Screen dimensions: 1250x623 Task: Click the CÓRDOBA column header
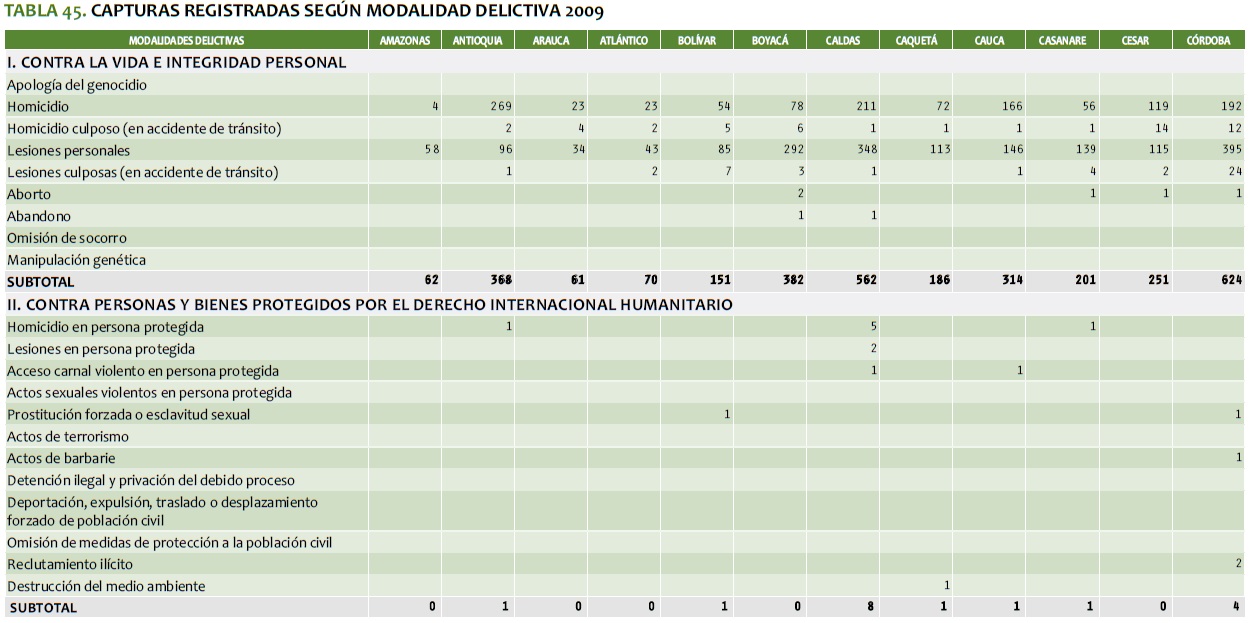pyautogui.click(x=1208, y=41)
